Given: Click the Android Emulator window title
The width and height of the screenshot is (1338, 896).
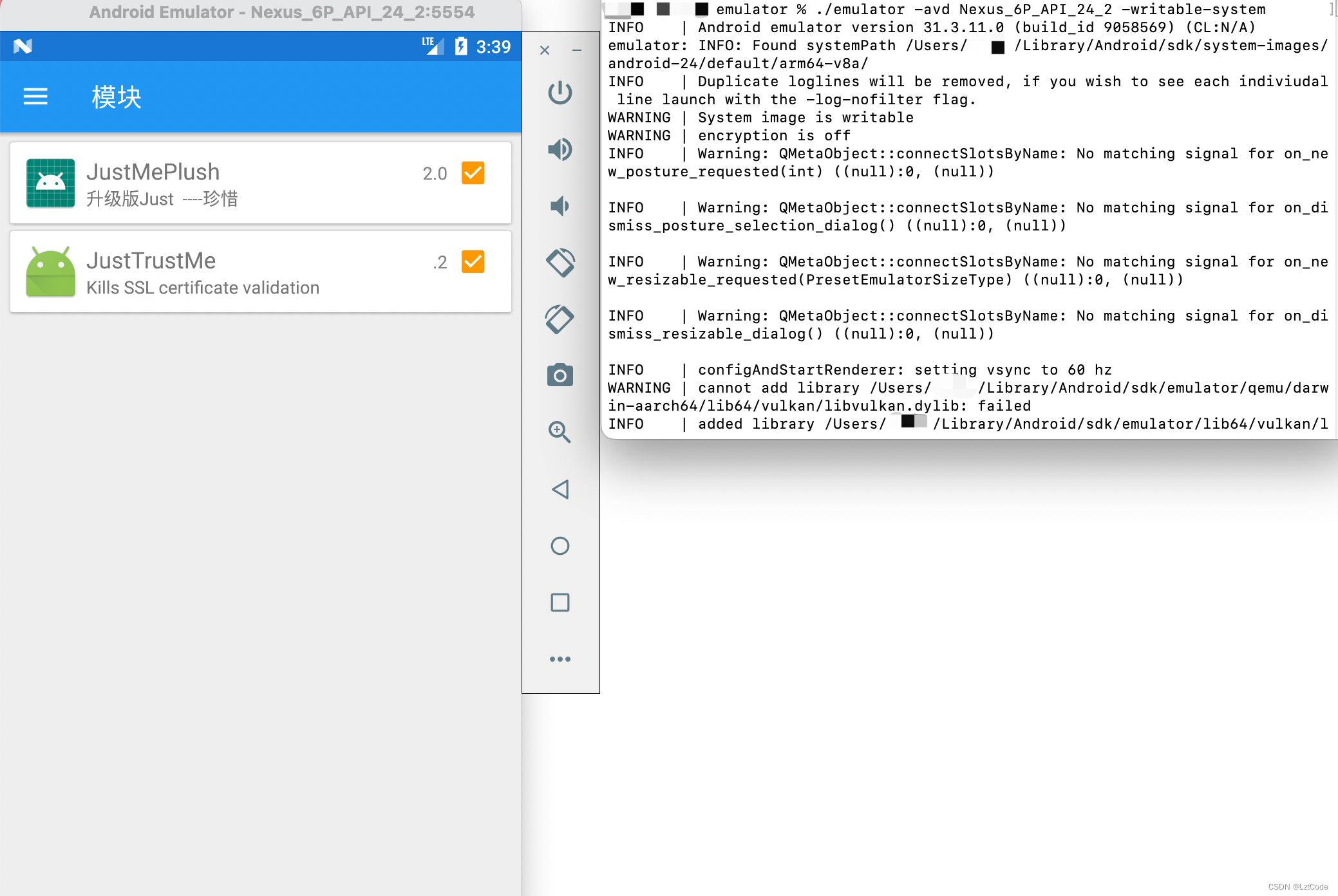Looking at the screenshot, I should pyautogui.click(x=281, y=12).
